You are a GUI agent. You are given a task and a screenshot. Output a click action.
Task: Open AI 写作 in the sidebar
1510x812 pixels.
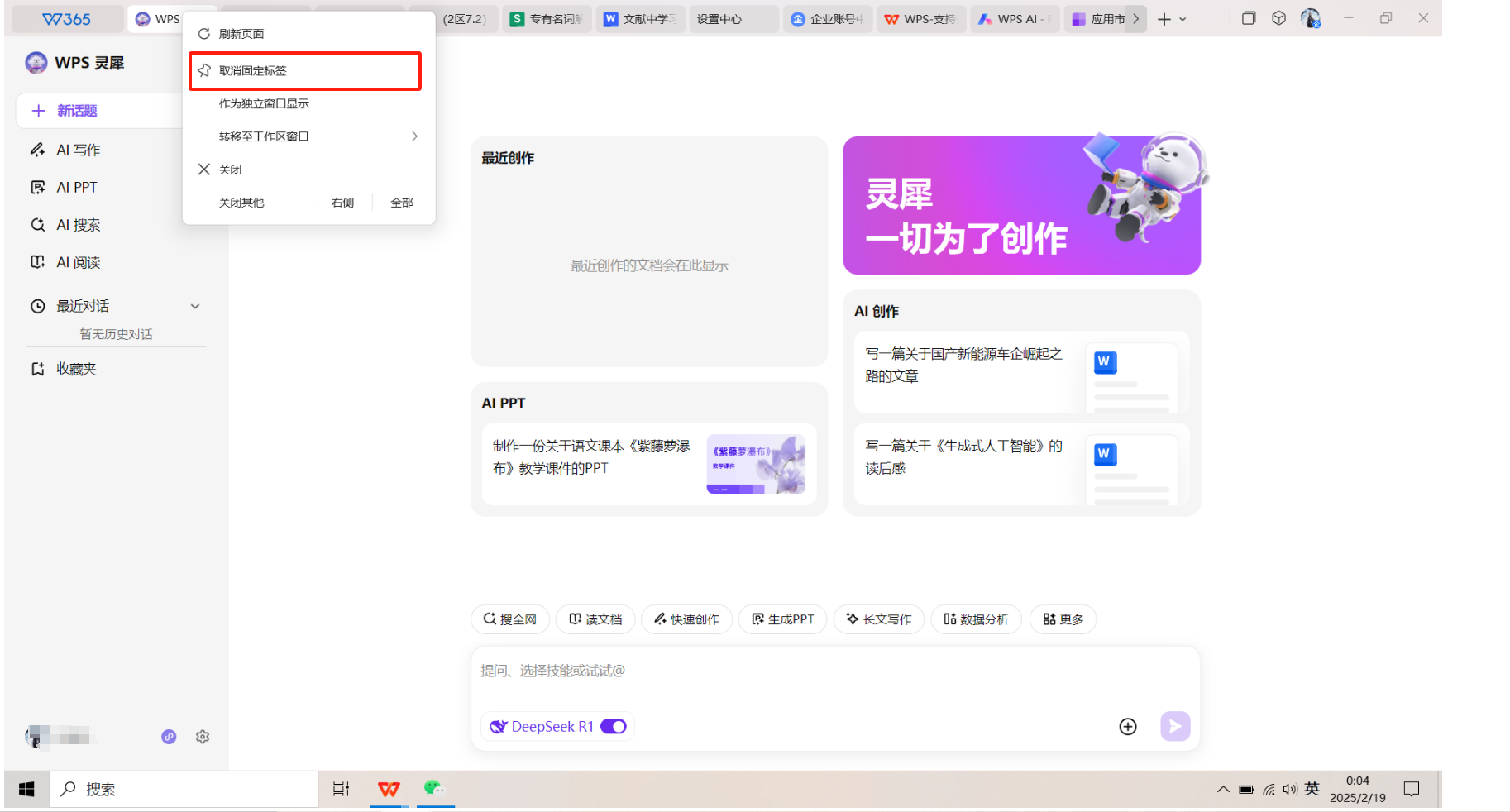point(78,150)
